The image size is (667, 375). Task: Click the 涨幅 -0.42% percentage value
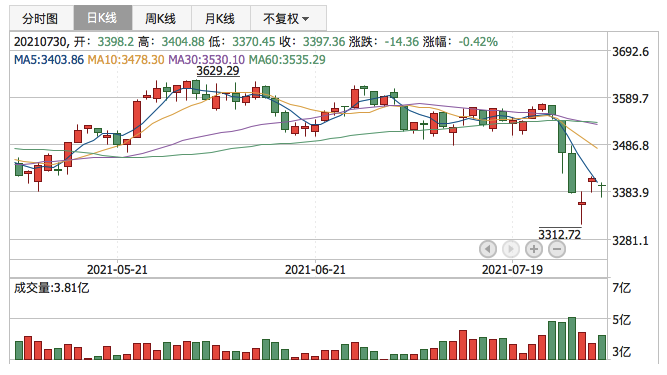point(478,42)
